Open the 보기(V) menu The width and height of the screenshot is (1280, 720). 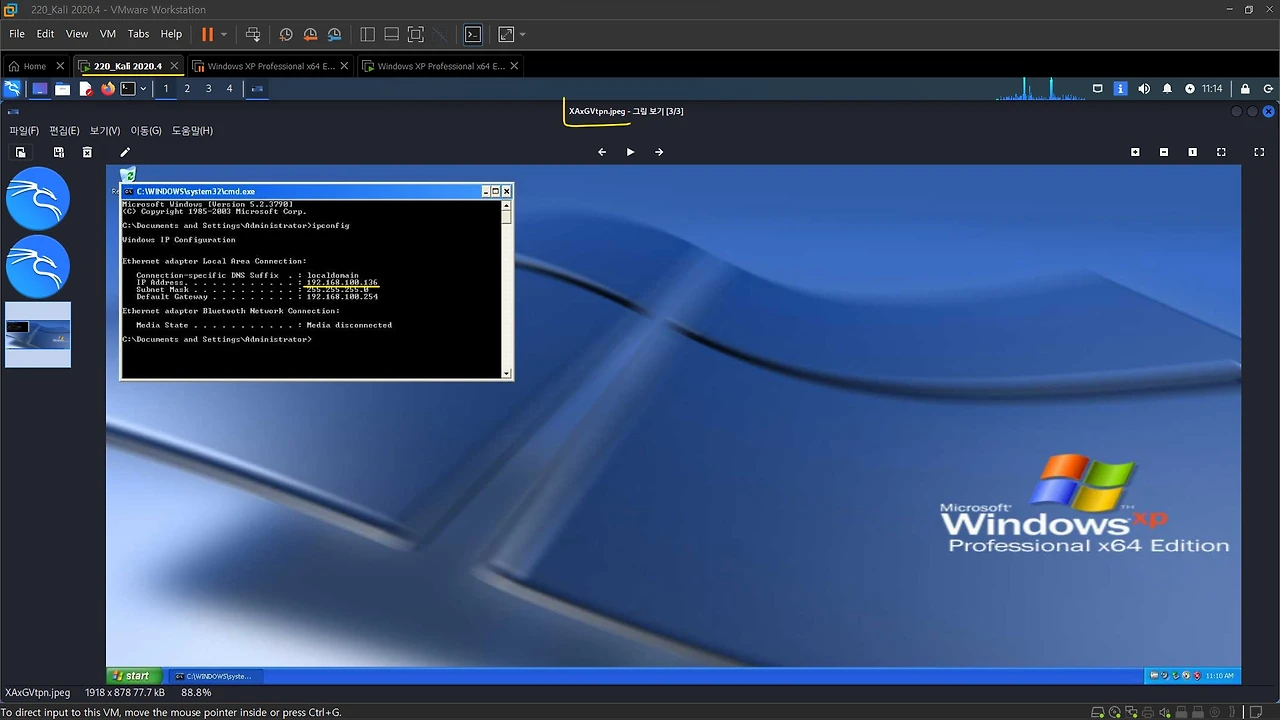105,130
